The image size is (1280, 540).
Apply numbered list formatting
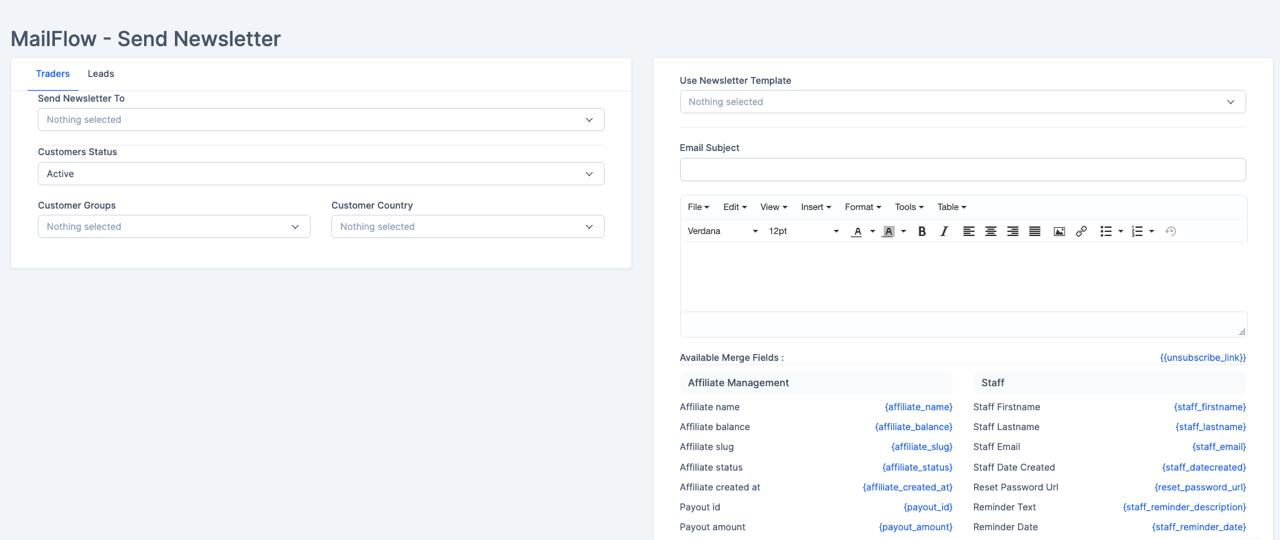[x=1137, y=231]
